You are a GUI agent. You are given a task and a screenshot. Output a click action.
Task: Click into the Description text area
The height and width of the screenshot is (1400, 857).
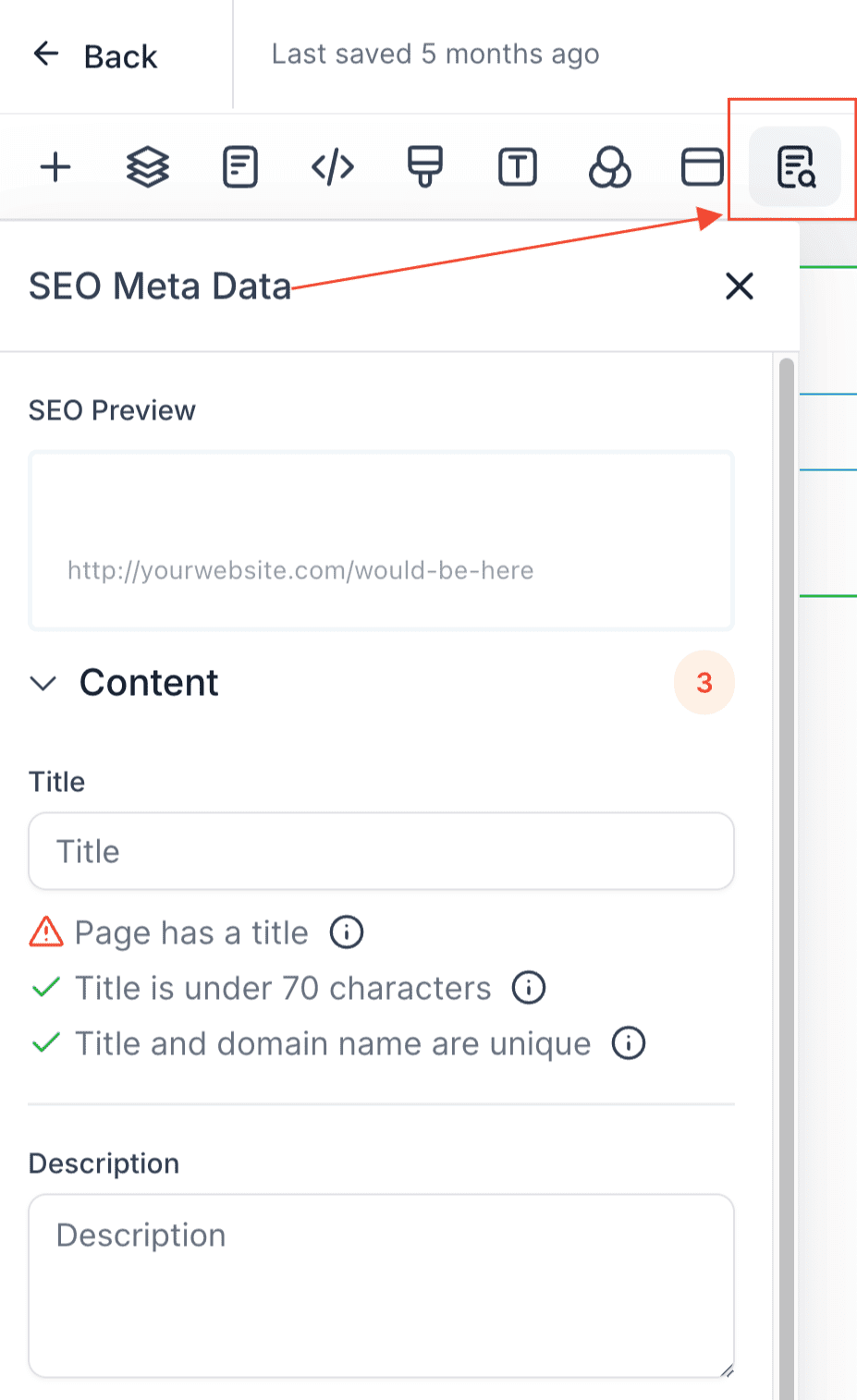(x=382, y=1285)
